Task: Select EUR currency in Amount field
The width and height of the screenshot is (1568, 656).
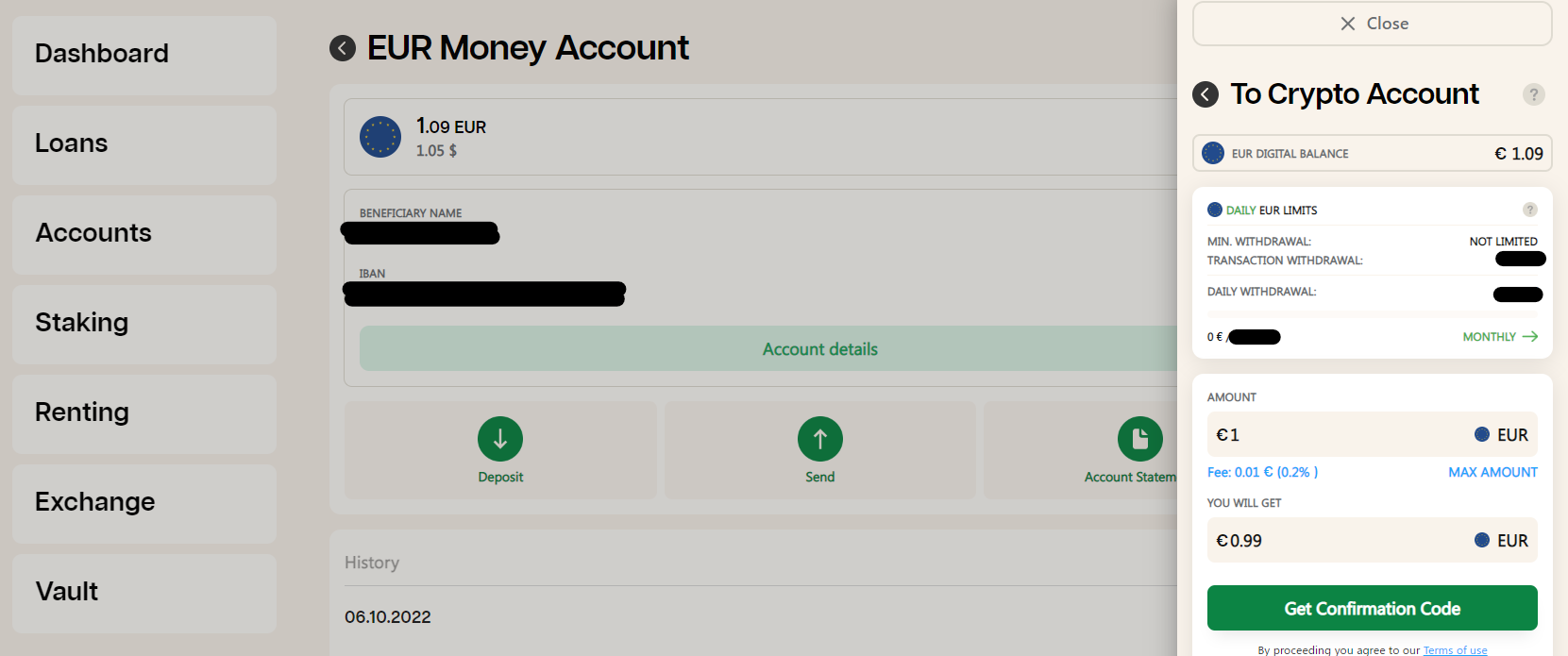Action: click(x=1501, y=435)
